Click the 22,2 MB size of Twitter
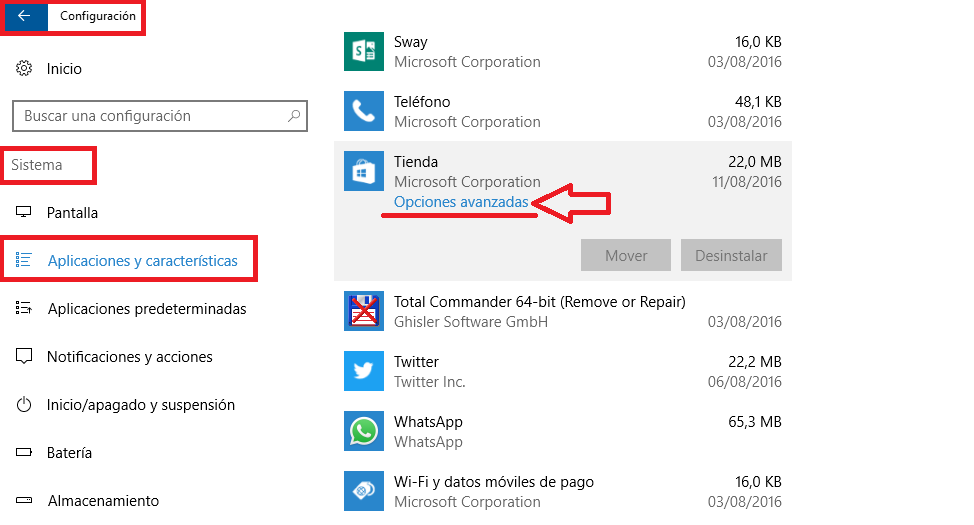The height and width of the screenshot is (525, 974). pos(755,362)
